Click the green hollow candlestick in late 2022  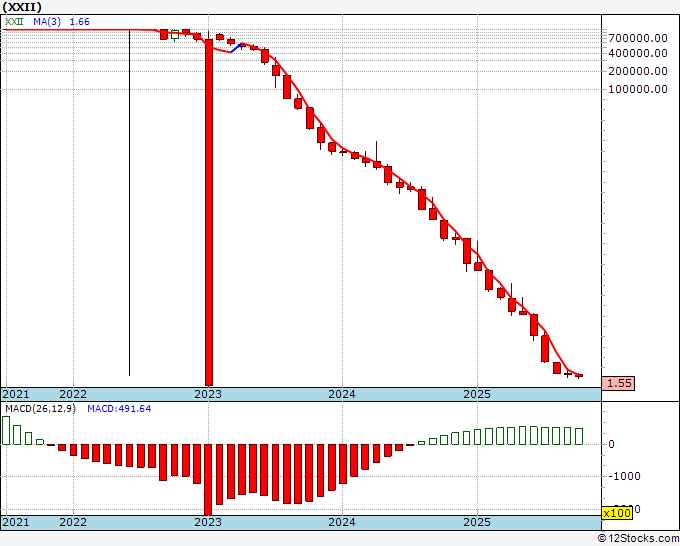coord(175,35)
